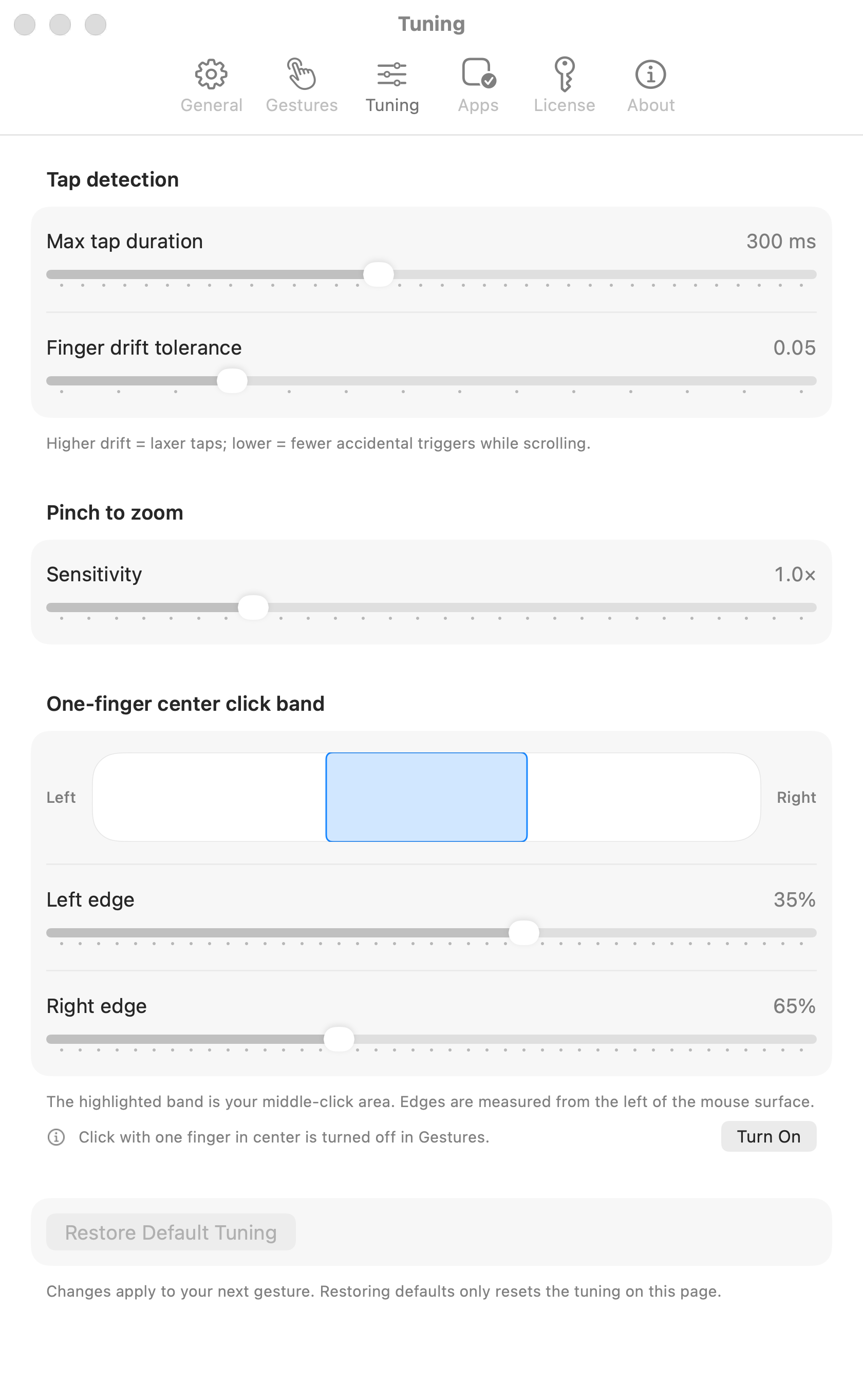Switch to the Gestures tab label
The image size is (863, 1400).
click(x=302, y=105)
